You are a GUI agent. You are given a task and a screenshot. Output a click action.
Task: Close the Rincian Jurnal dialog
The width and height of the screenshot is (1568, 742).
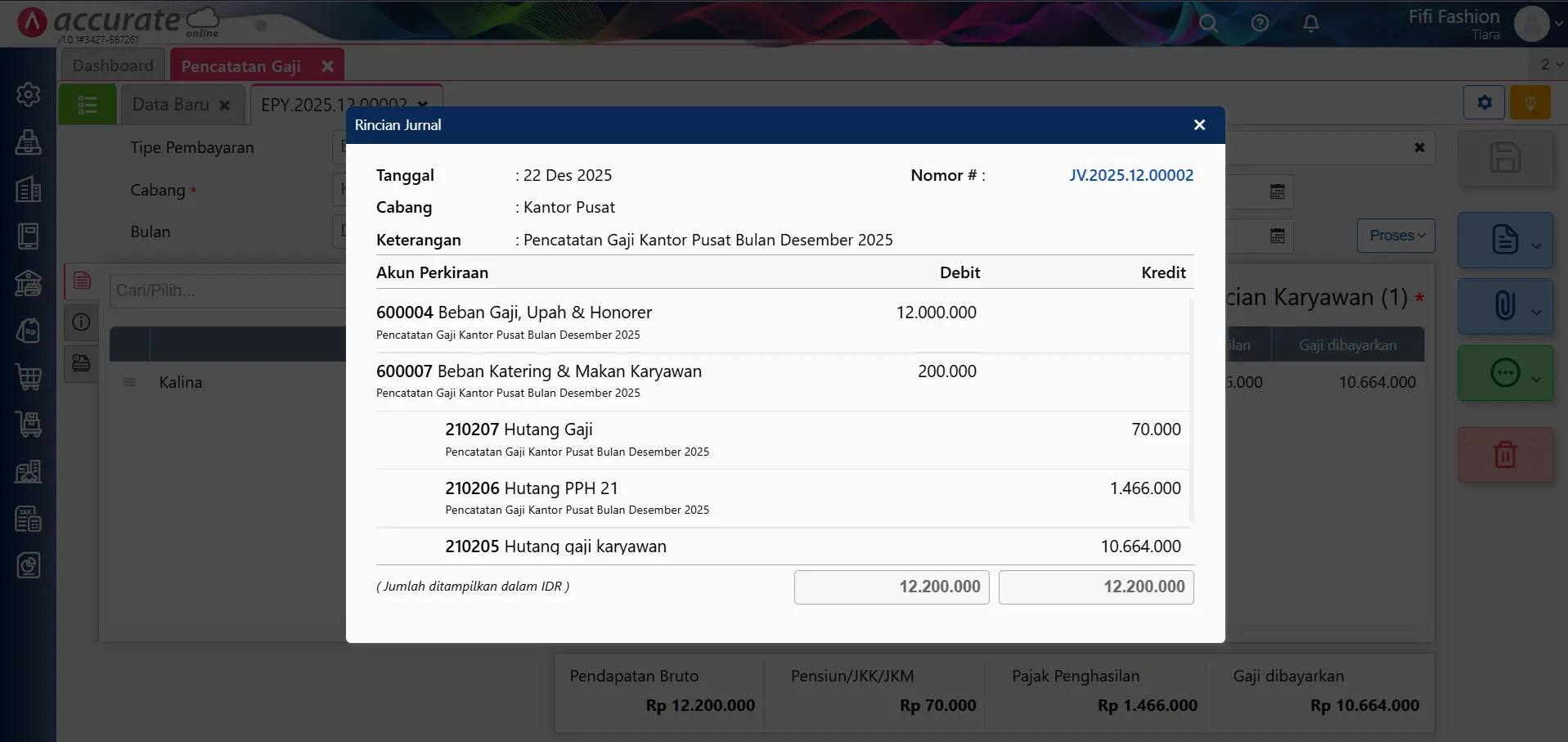pyautogui.click(x=1199, y=125)
